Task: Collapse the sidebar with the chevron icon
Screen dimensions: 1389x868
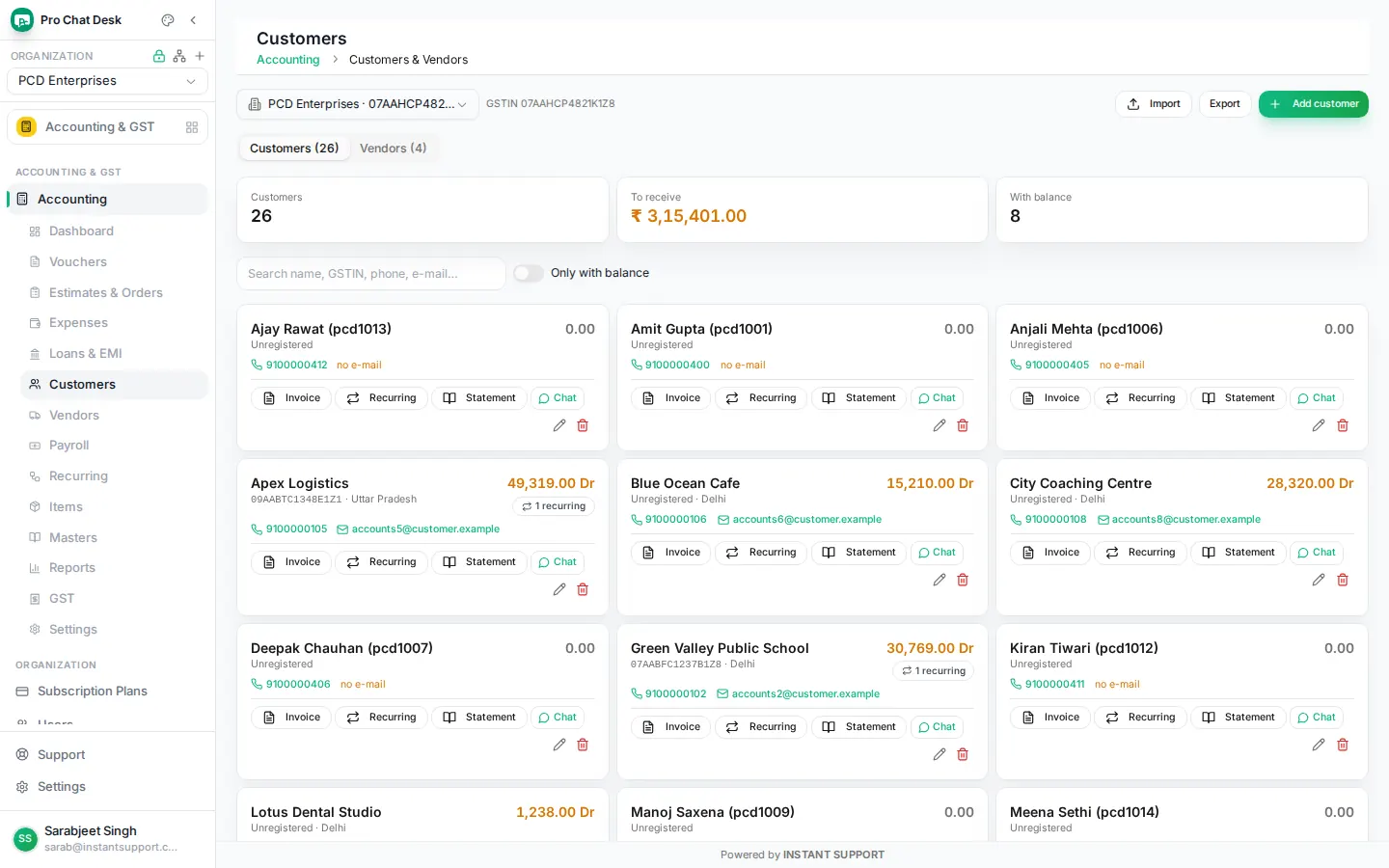Action: point(193,20)
